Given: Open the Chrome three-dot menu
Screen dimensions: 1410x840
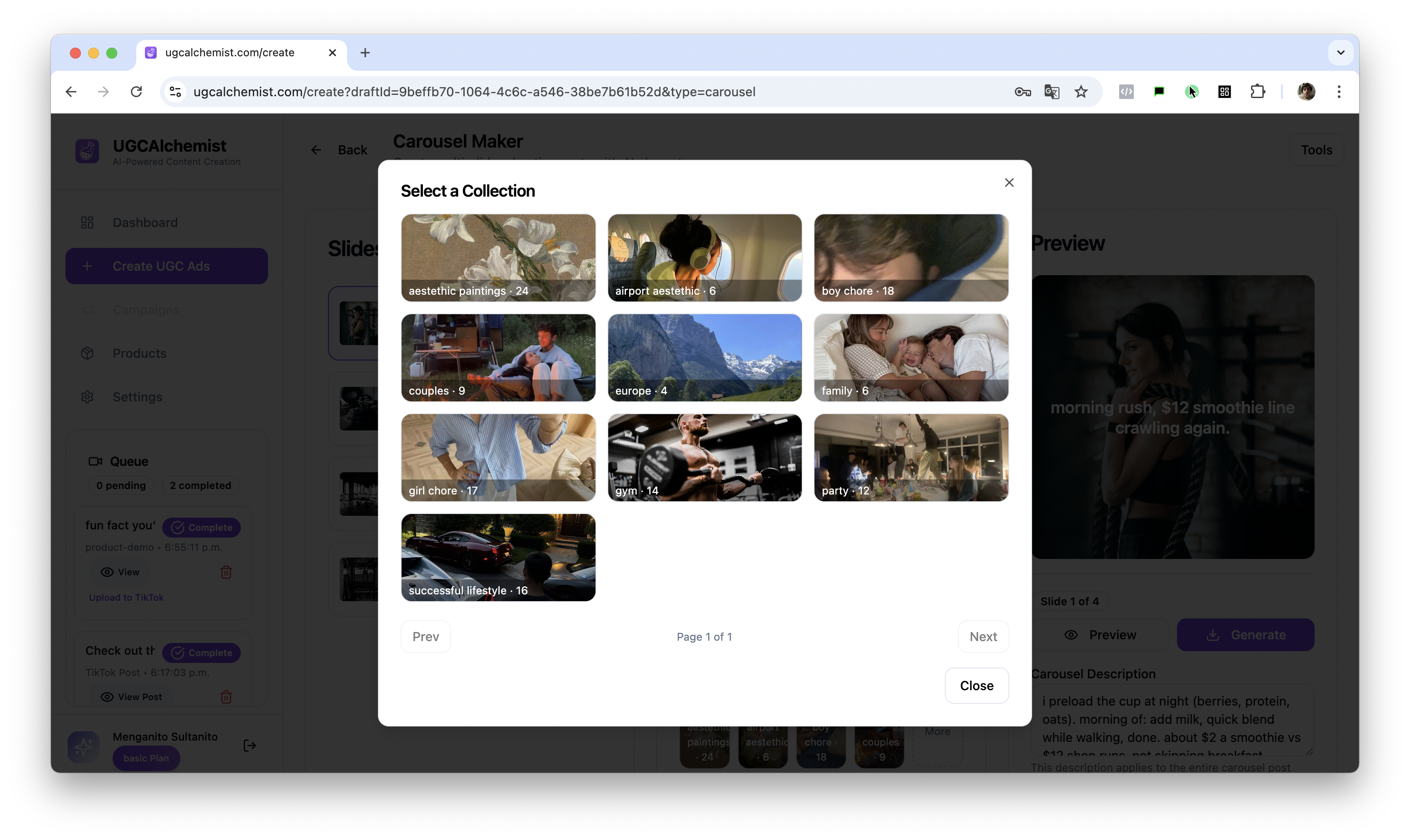Looking at the screenshot, I should (1339, 92).
